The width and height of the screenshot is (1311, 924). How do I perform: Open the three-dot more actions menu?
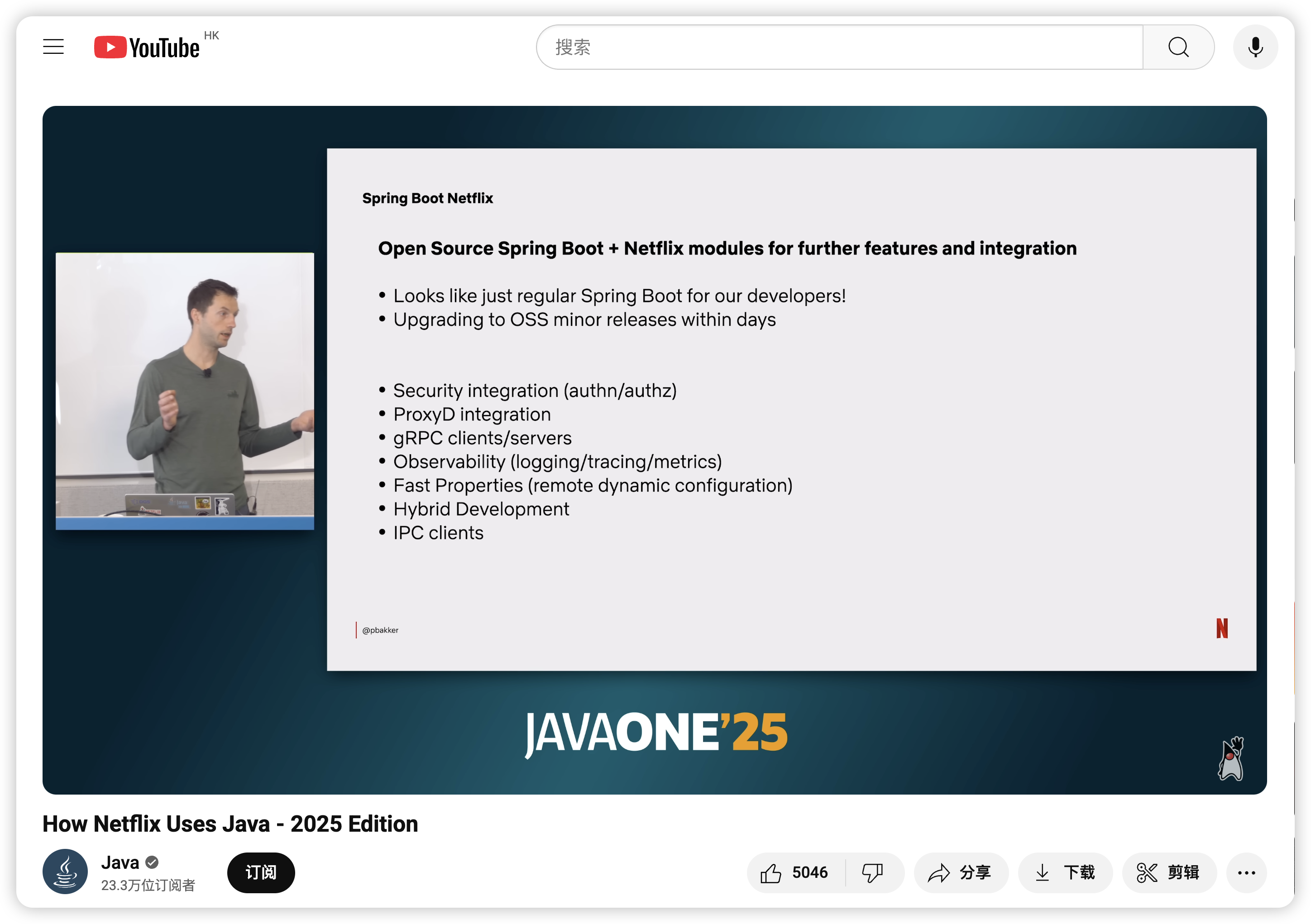click(1246, 872)
